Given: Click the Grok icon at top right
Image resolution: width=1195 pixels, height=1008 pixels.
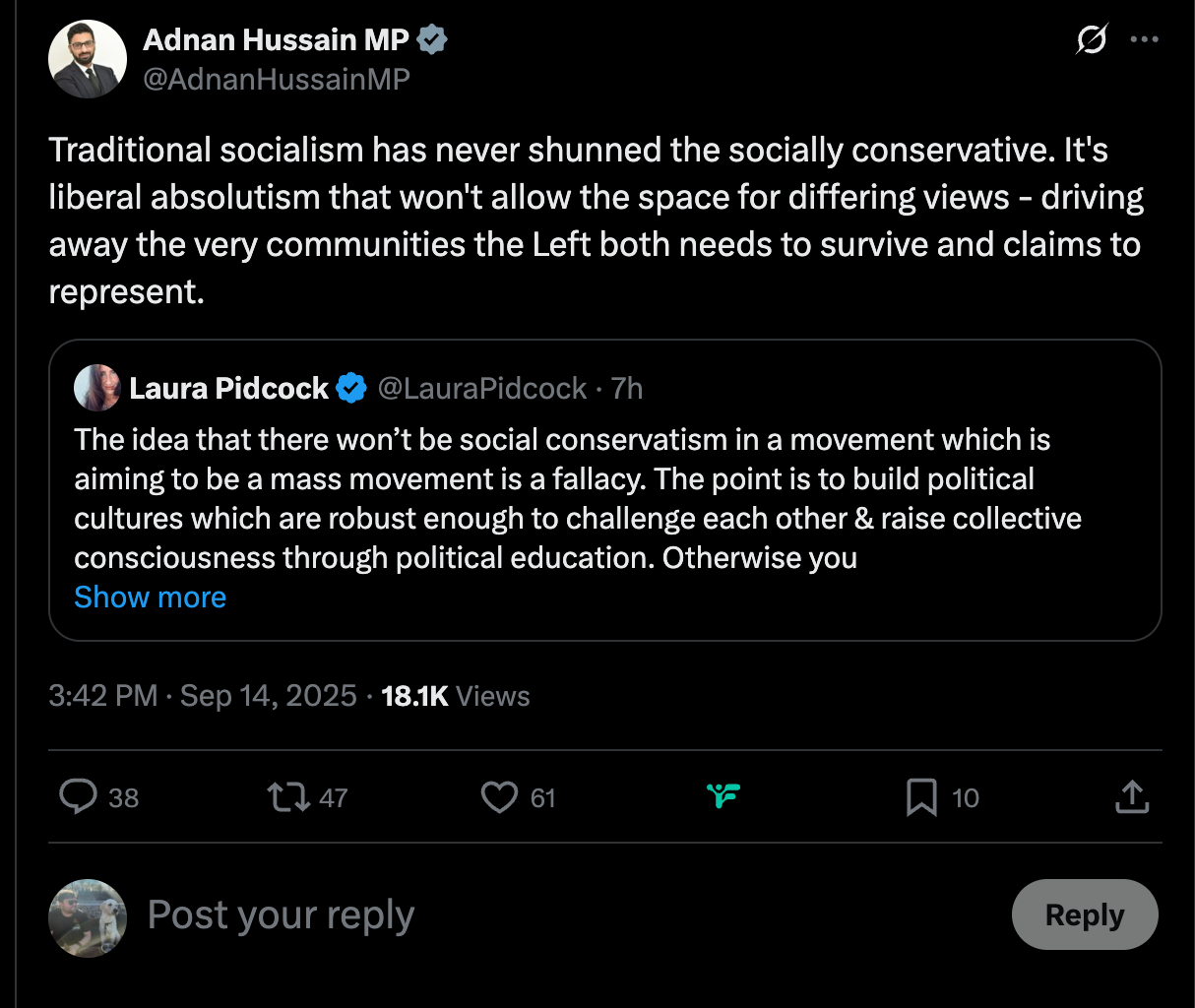Looking at the screenshot, I should [x=1092, y=39].
